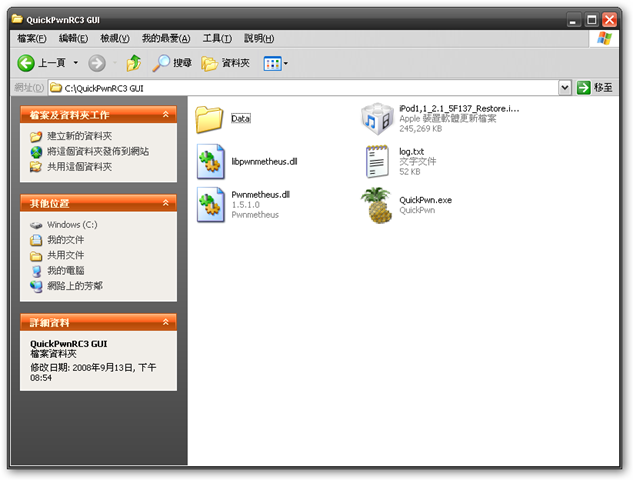The height and width of the screenshot is (480, 633).
Task: Click 將這個資料夾發佈到網站 link
Action: (x=98, y=151)
